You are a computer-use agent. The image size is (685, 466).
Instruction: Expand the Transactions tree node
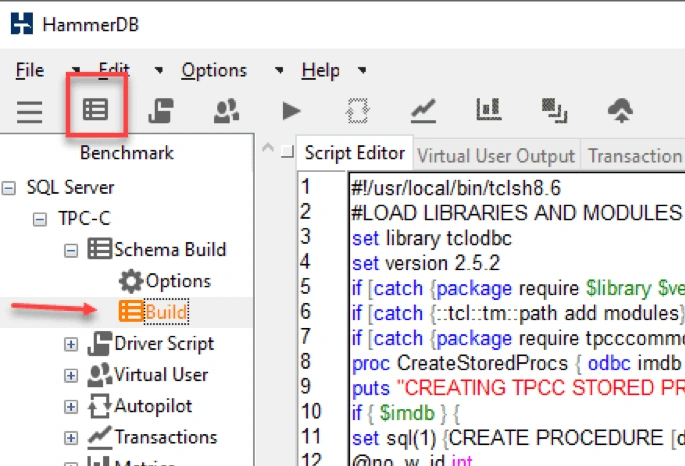pyautogui.click(x=71, y=438)
